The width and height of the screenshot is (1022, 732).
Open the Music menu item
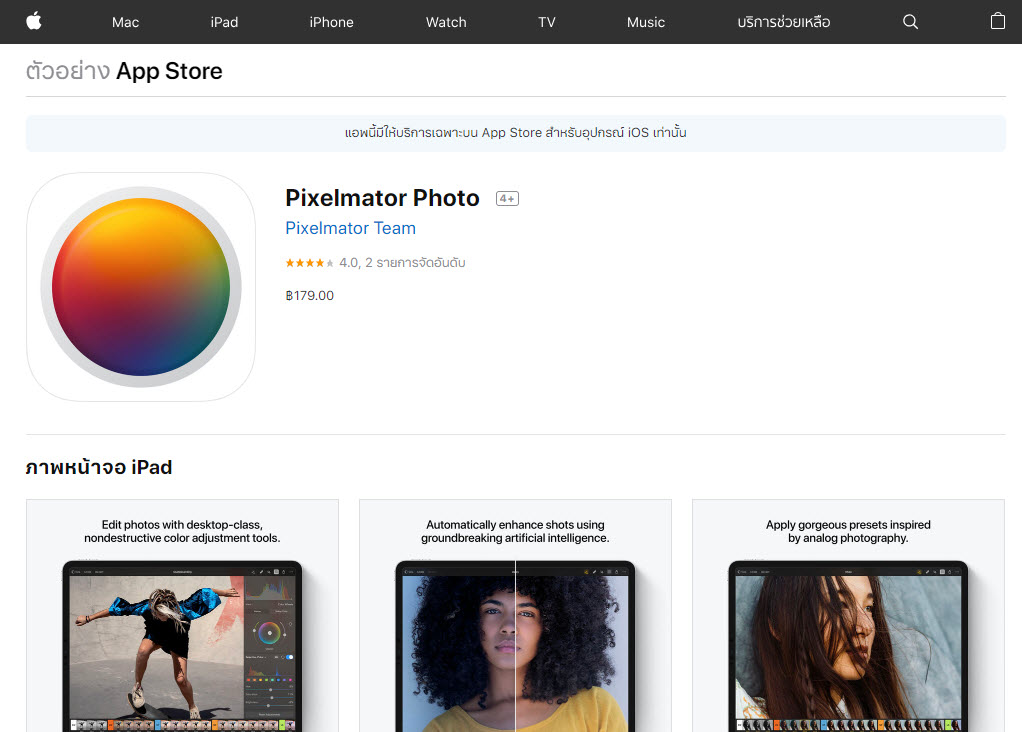(x=645, y=21)
